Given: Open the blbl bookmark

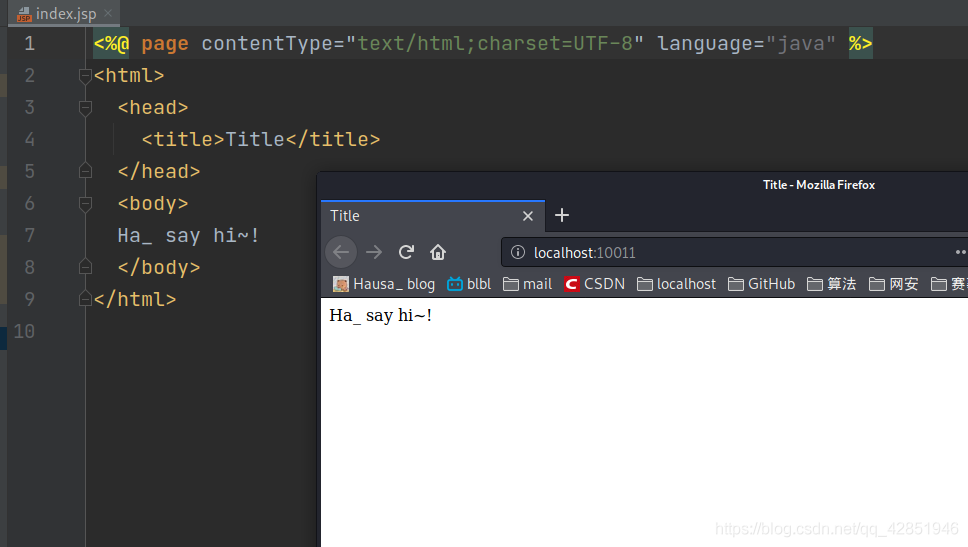Looking at the screenshot, I should 469,284.
